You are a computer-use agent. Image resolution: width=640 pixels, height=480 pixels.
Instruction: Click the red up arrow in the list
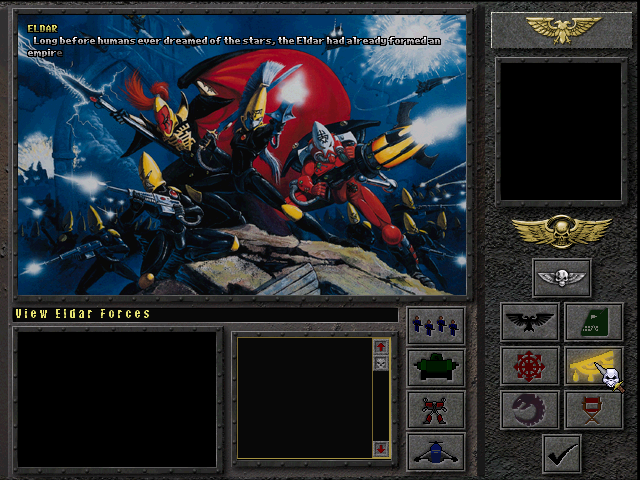click(381, 347)
